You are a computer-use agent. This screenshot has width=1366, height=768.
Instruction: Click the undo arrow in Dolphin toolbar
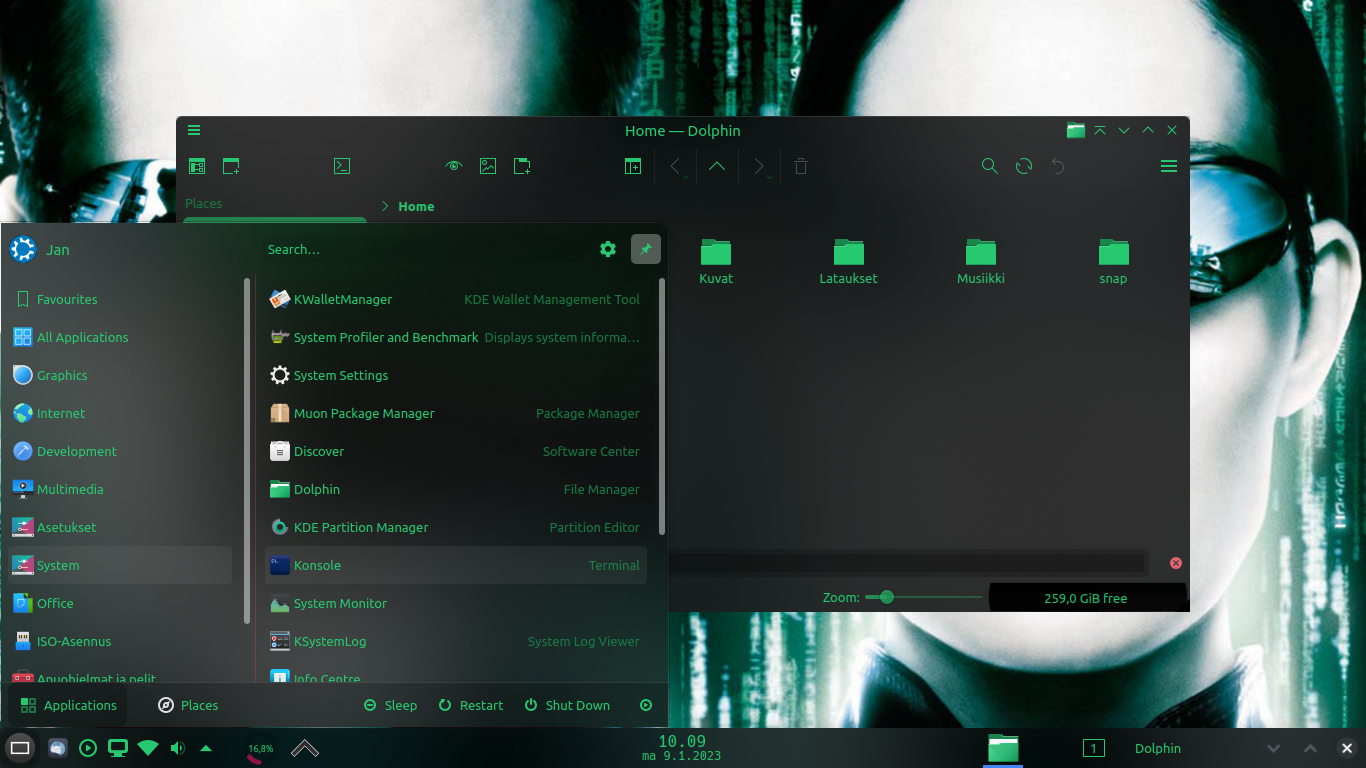click(x=1058, y=166)
